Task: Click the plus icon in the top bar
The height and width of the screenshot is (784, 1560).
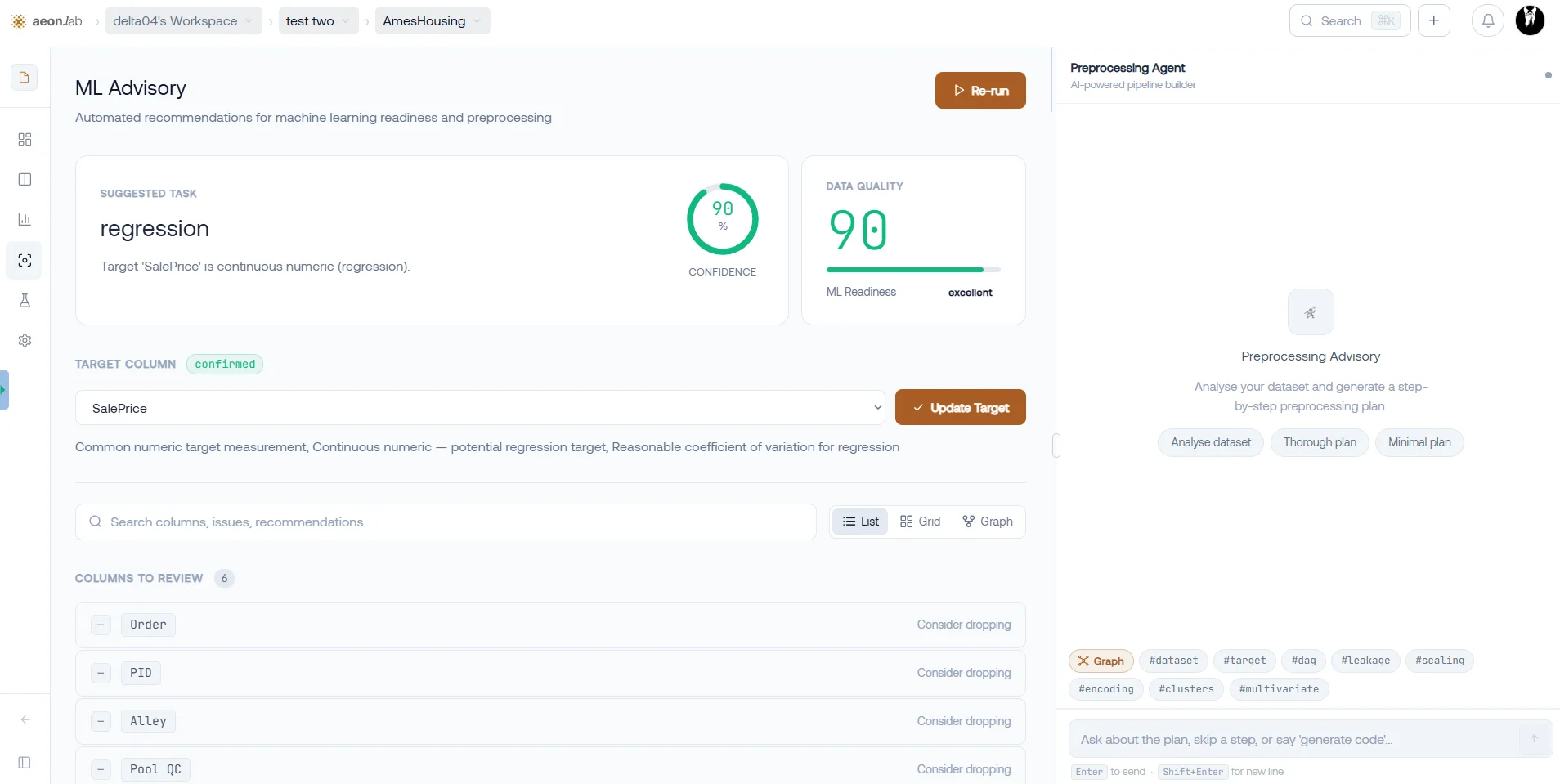Action: pyautogui.click(x=1434, y=21)
